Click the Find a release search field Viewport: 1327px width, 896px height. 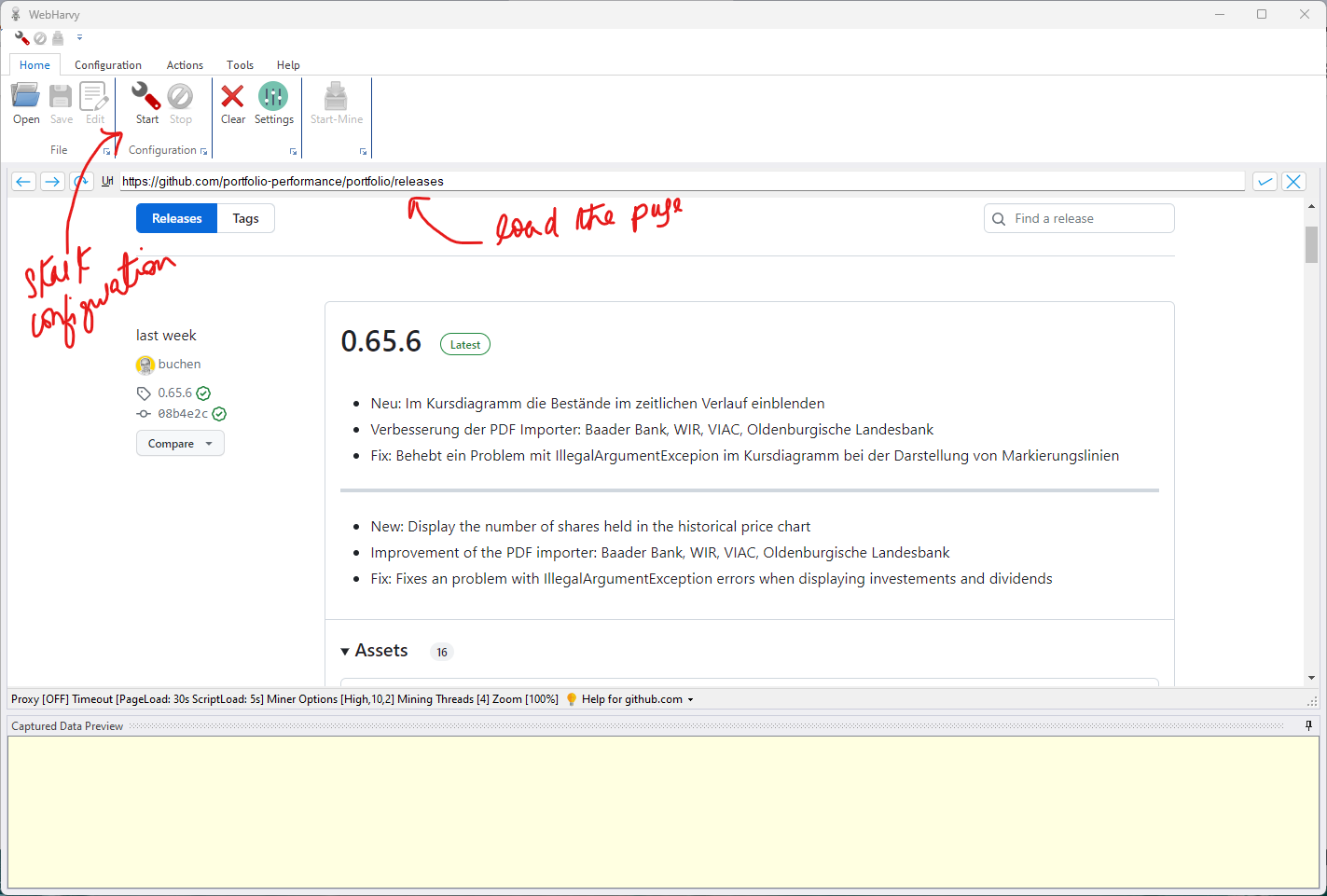point(1086,218)
